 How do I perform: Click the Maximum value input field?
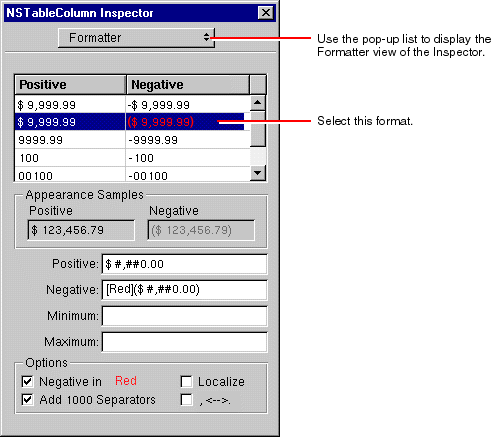point(184,342)
